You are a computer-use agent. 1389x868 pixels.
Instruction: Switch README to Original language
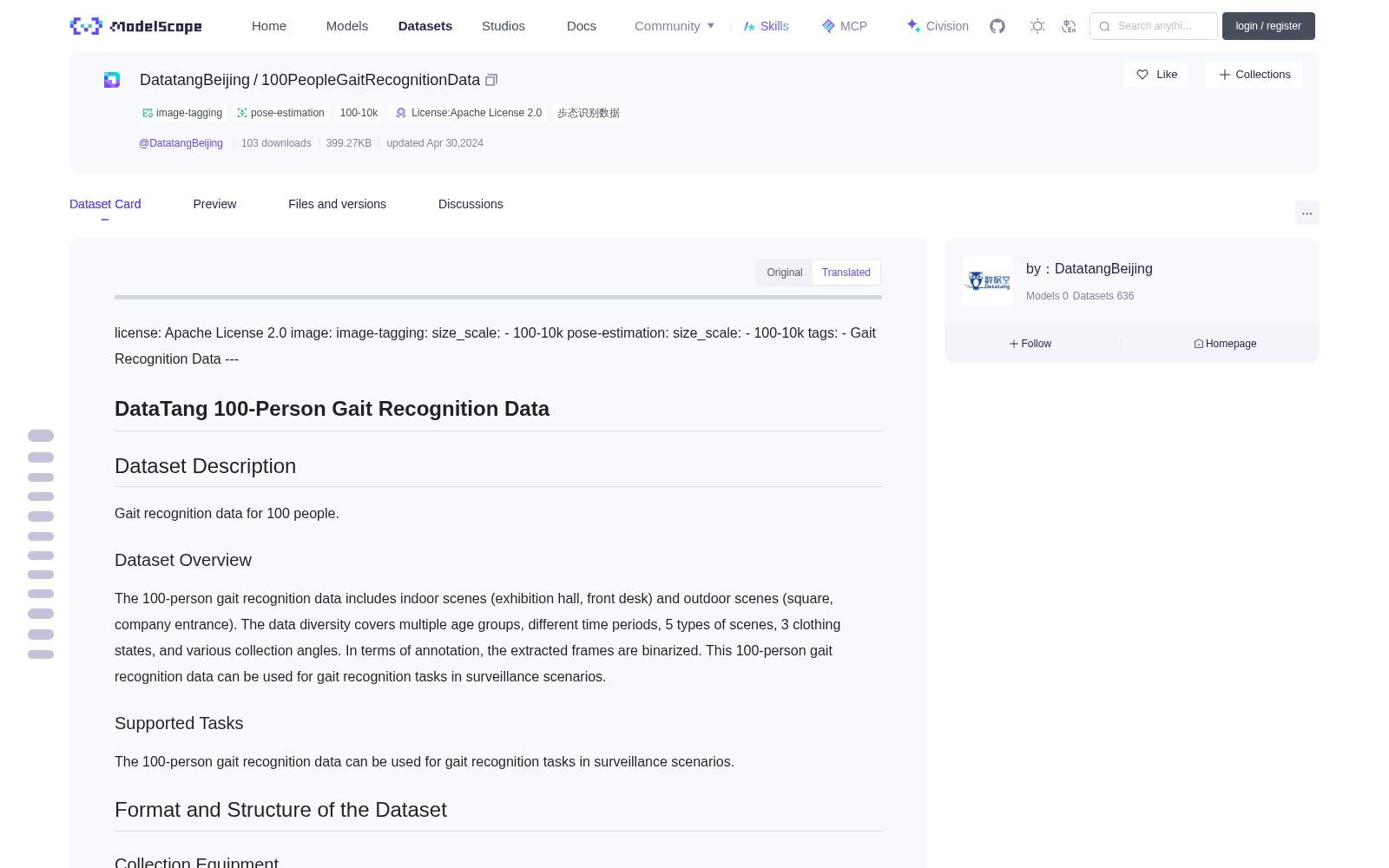pos(785,273)
